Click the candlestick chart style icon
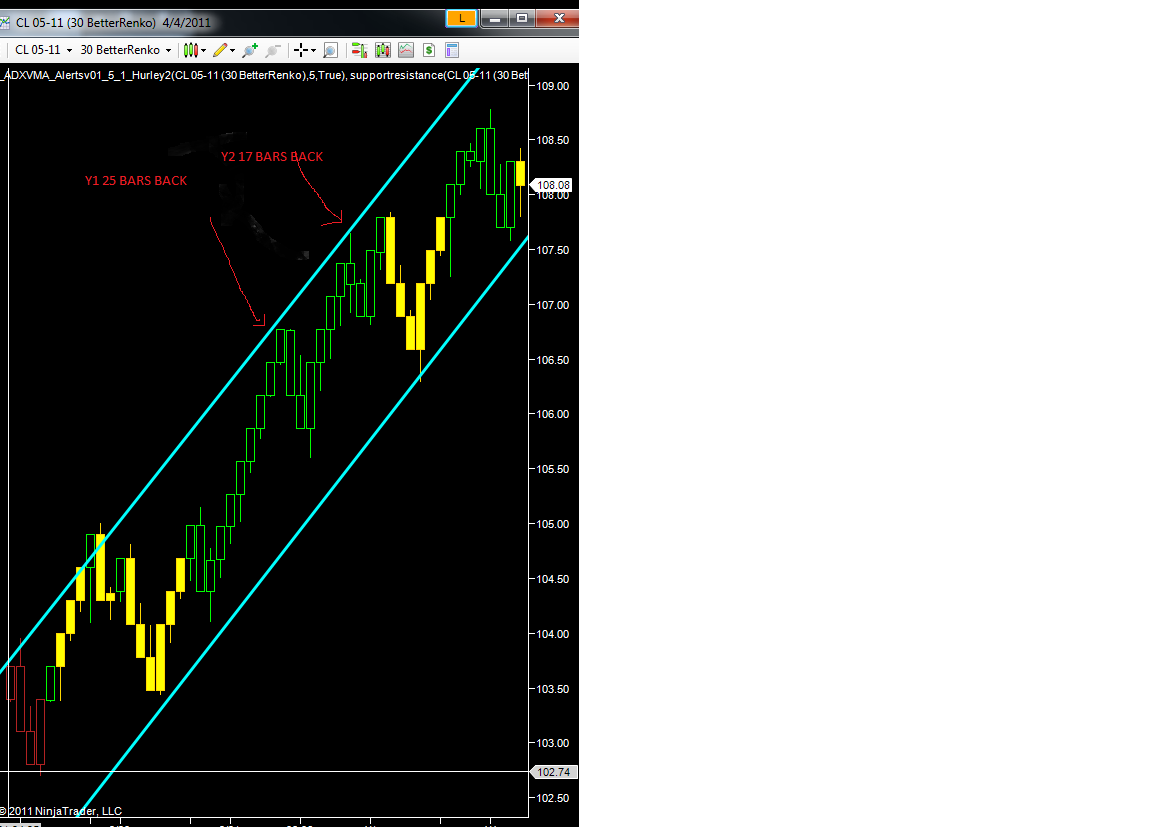 coord(191,50)
